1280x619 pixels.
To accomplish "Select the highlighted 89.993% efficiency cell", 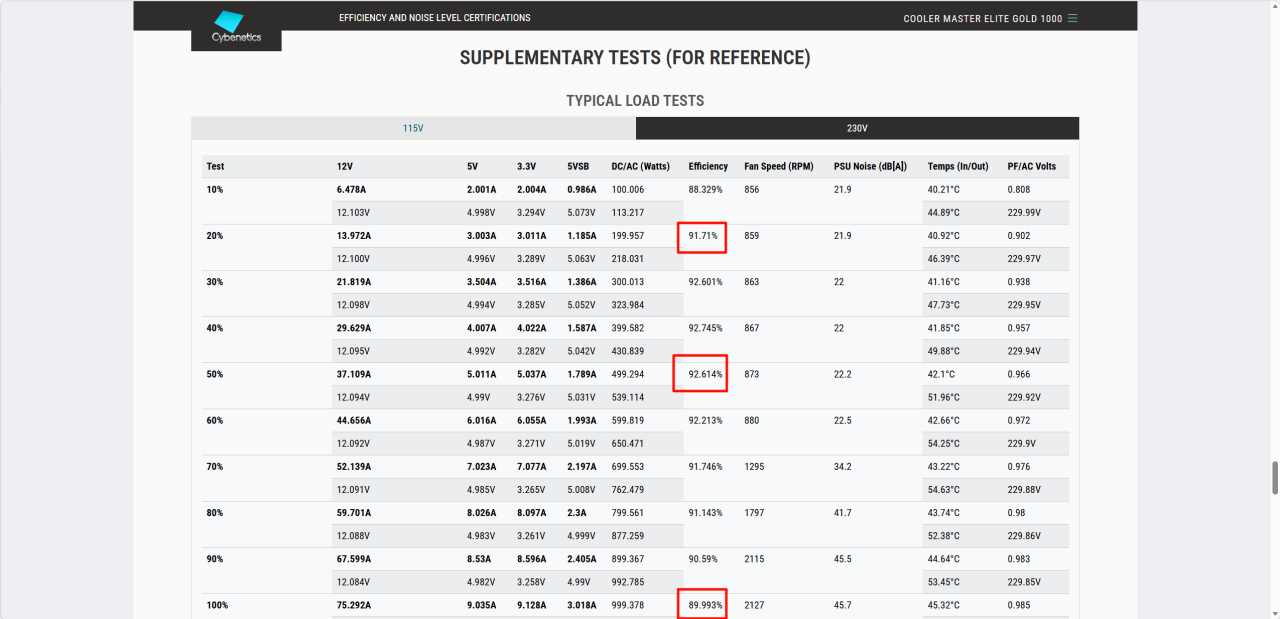I will [x=705, y=606].
